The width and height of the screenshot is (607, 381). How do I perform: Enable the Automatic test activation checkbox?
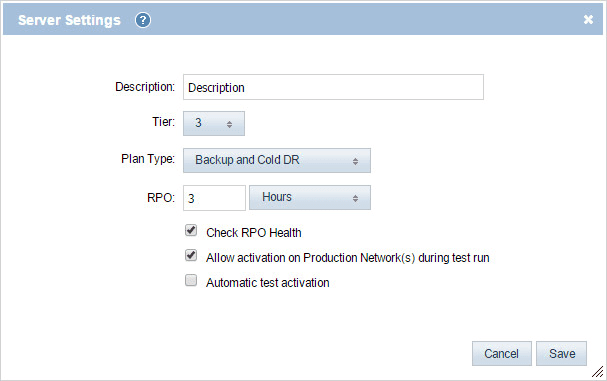pos(191,280)
